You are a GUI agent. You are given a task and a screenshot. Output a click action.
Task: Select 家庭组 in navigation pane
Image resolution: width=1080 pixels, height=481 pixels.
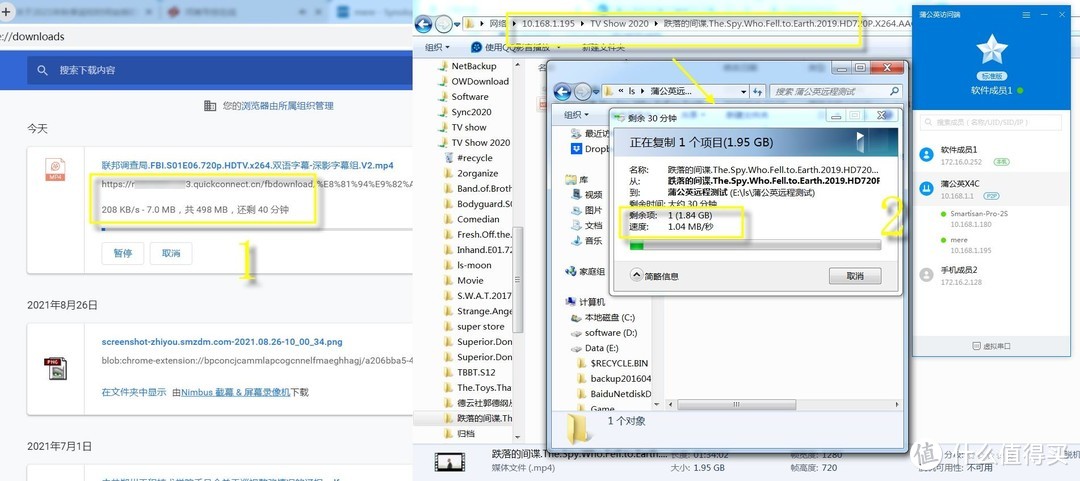pos(585,272)
